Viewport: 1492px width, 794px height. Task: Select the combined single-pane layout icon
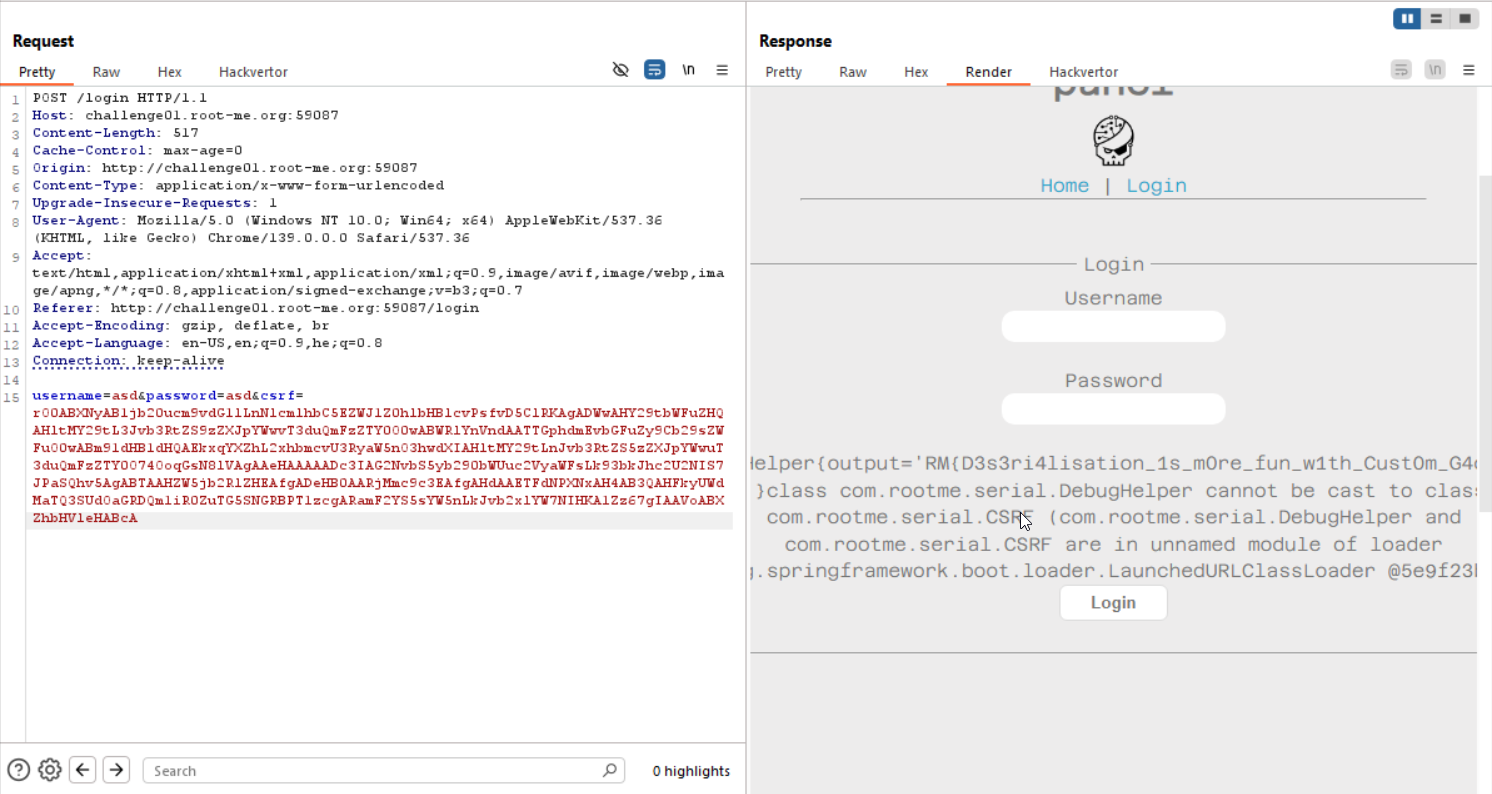point(1464,18)
